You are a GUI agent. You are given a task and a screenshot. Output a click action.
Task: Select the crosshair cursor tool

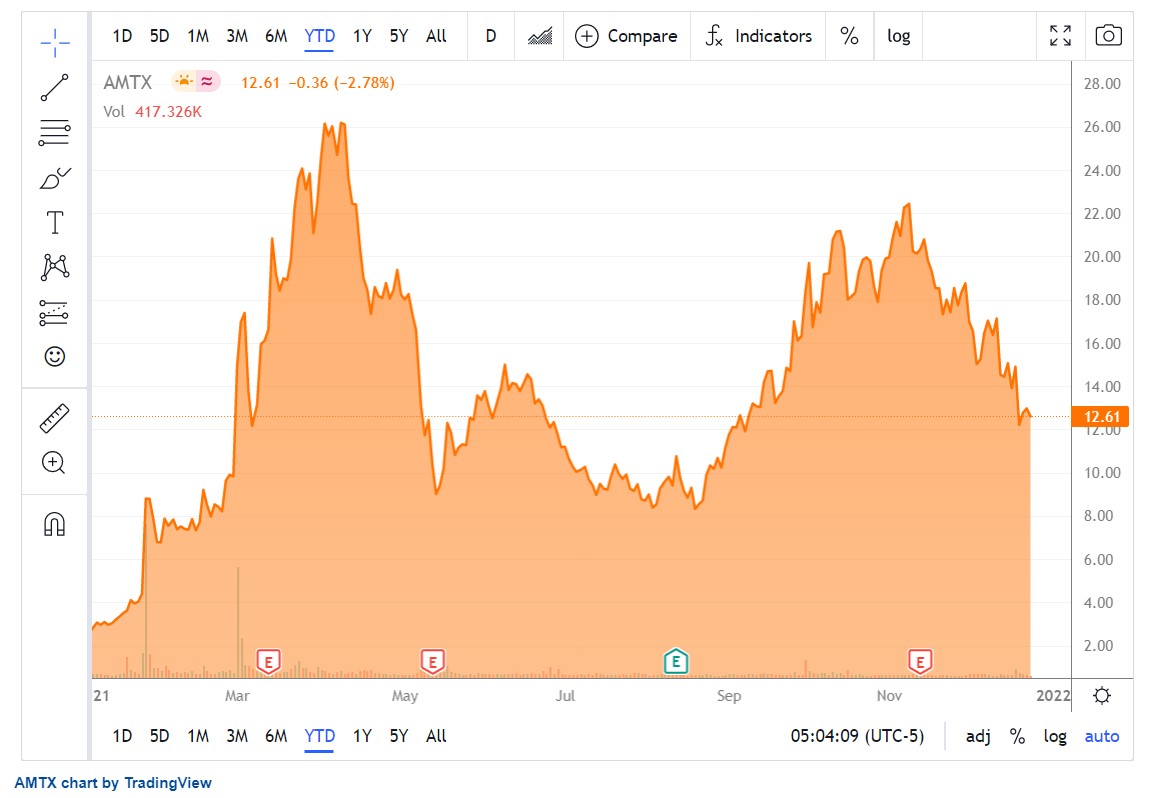click(x=55, y=43)
